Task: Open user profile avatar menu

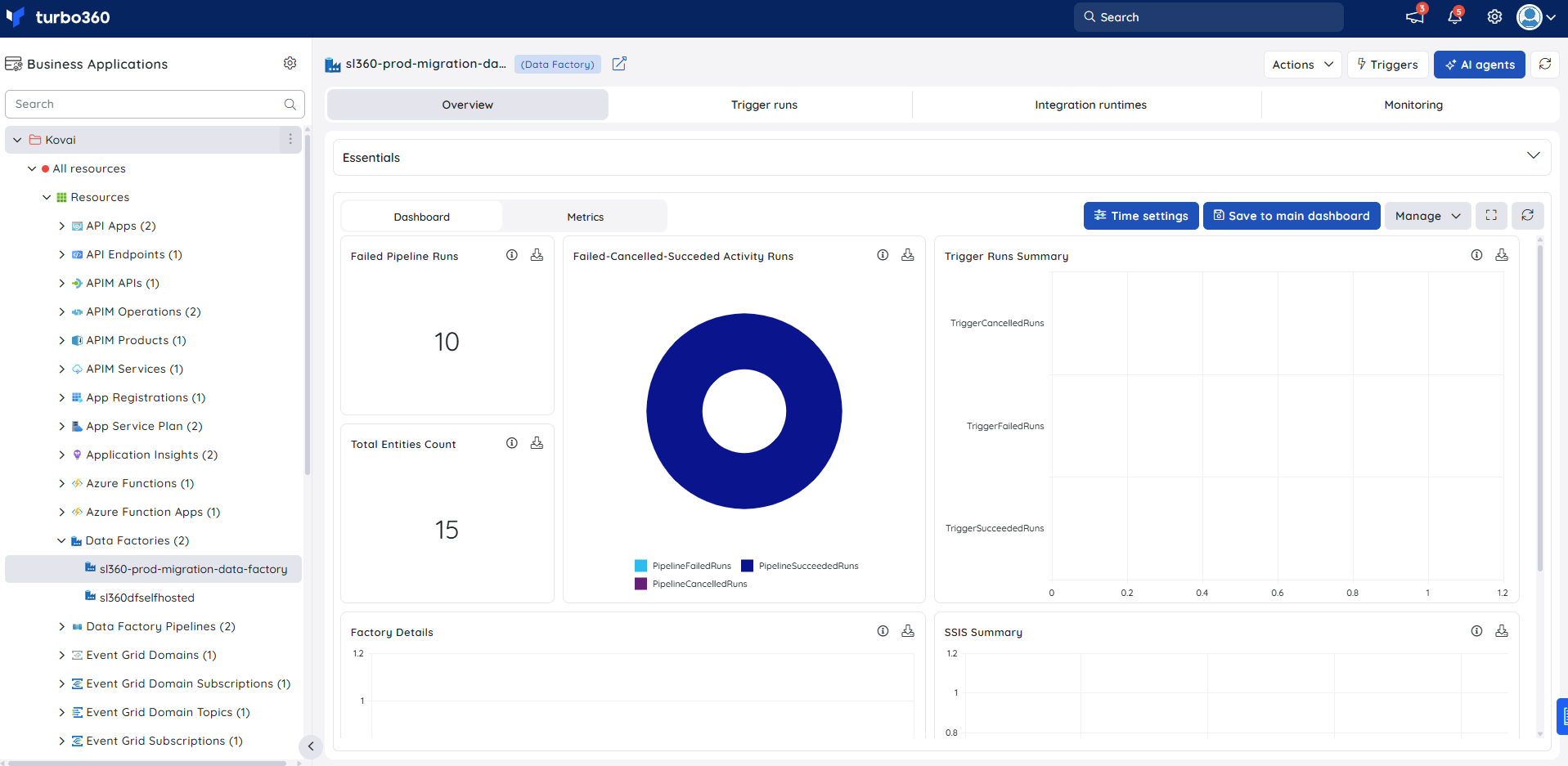Action: tap(1535, 17)
